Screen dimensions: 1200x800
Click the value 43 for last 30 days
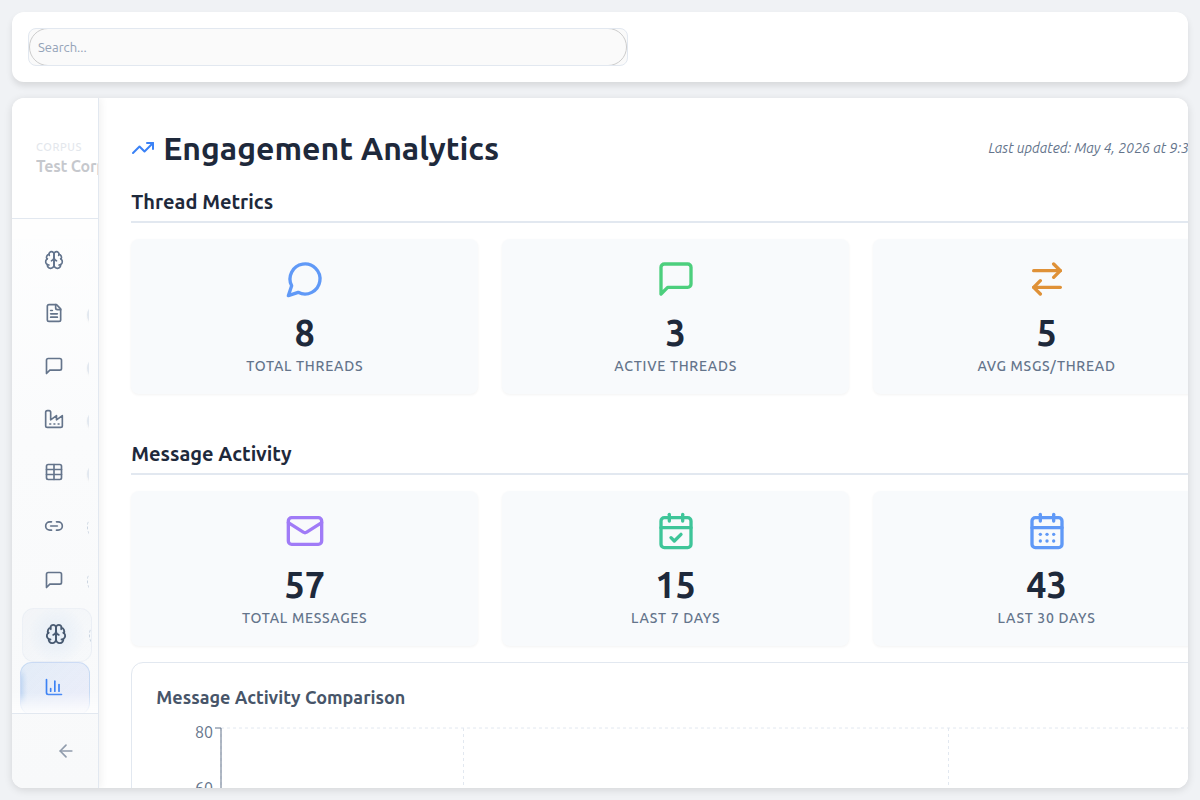point(1046,585)
